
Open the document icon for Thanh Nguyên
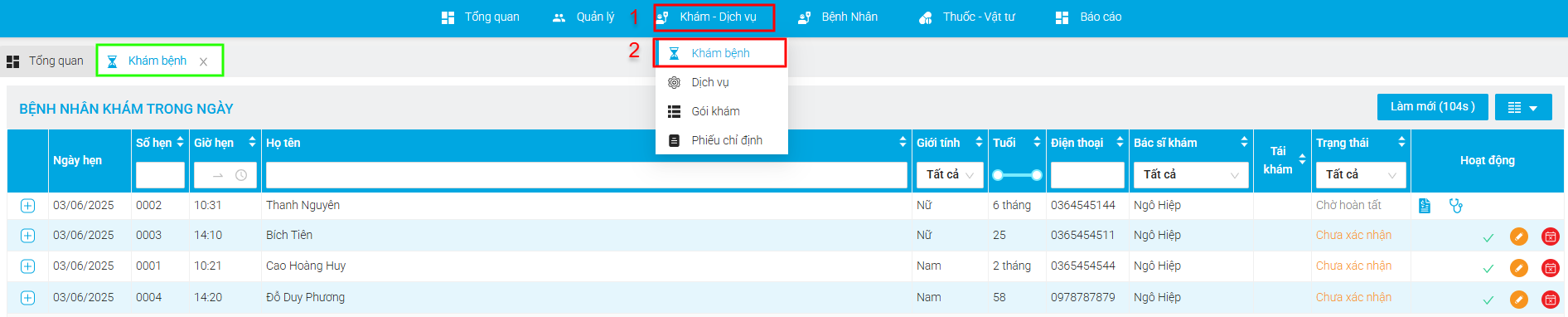tap(1425, 206)
